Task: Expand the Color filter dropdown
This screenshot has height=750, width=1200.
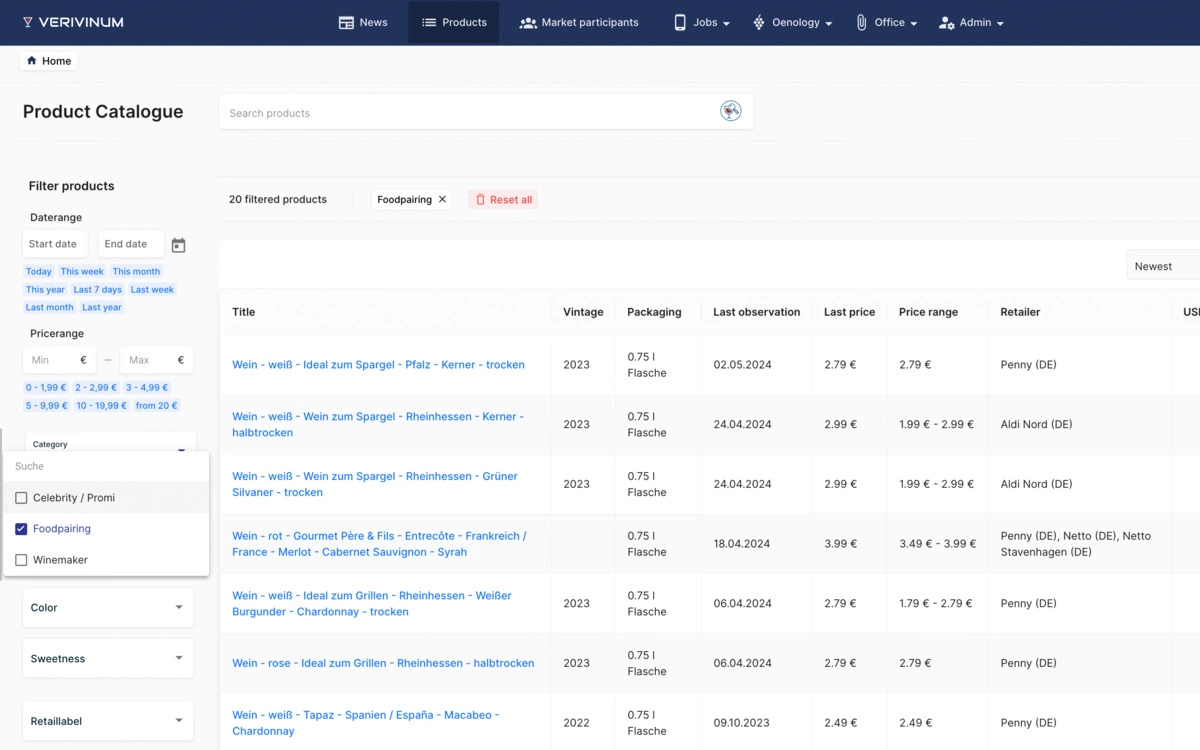Action: tap(108, 607)
